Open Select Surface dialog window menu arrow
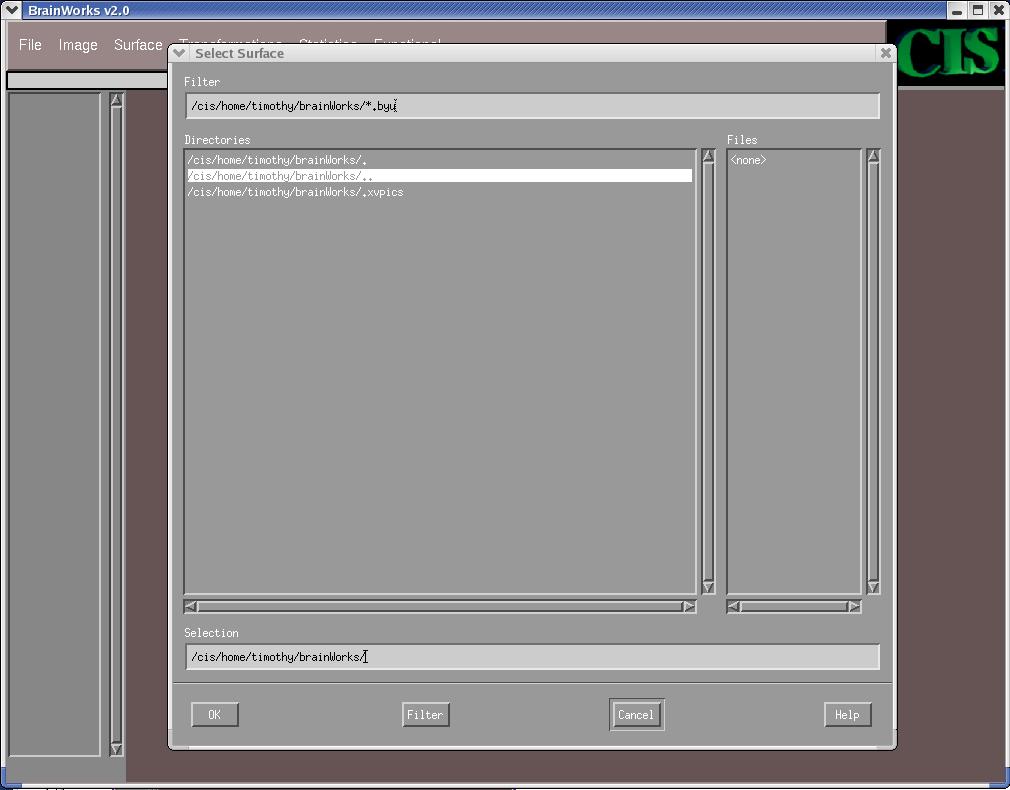Viewport: 1010px width, 790px height. coord(180,53)
